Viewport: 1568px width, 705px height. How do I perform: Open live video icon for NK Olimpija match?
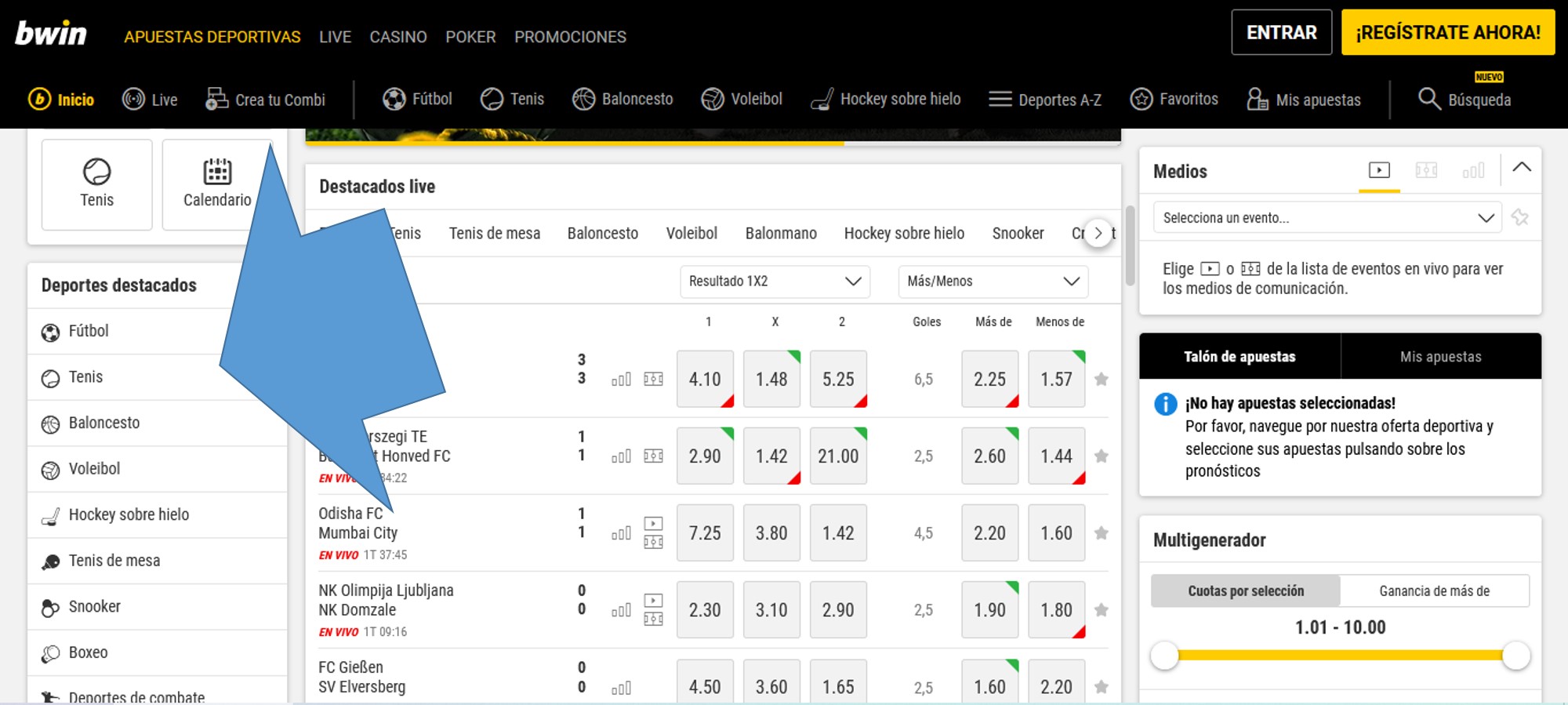(x=654, y=600)
